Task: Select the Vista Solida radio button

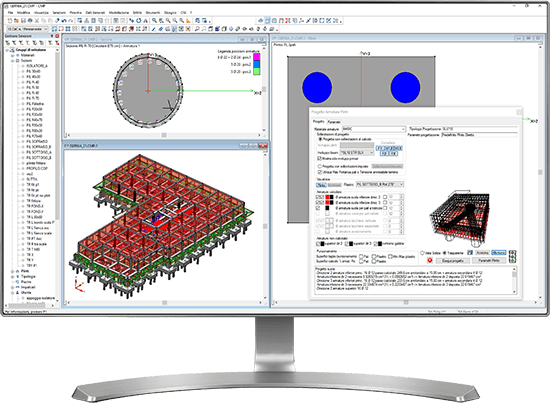Action: coord(423,253)
